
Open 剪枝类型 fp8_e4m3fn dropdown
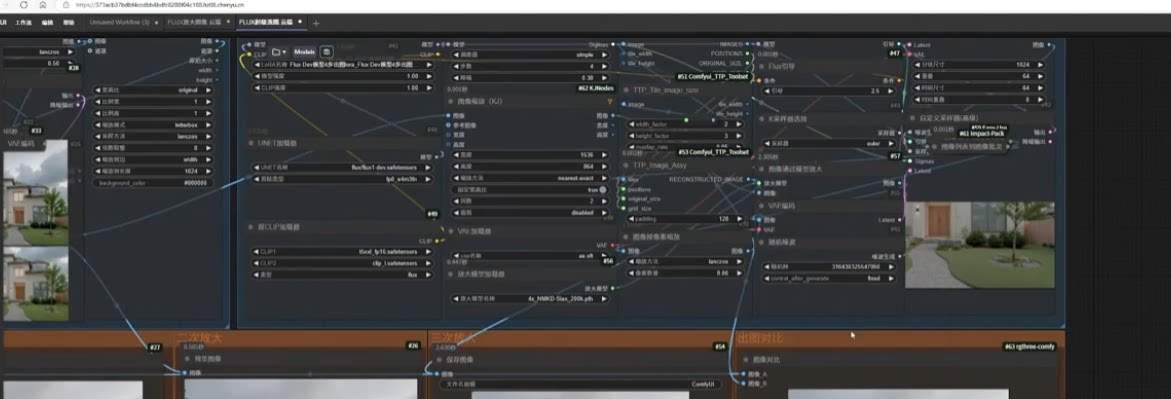[x=343, y=179]
